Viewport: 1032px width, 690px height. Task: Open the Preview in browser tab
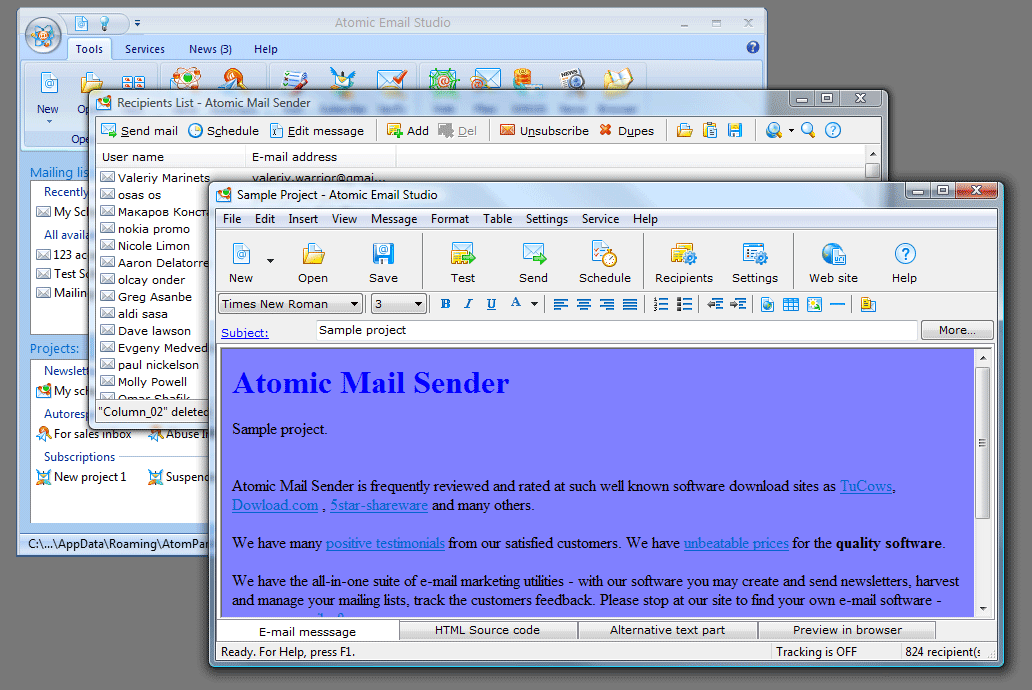847,630
